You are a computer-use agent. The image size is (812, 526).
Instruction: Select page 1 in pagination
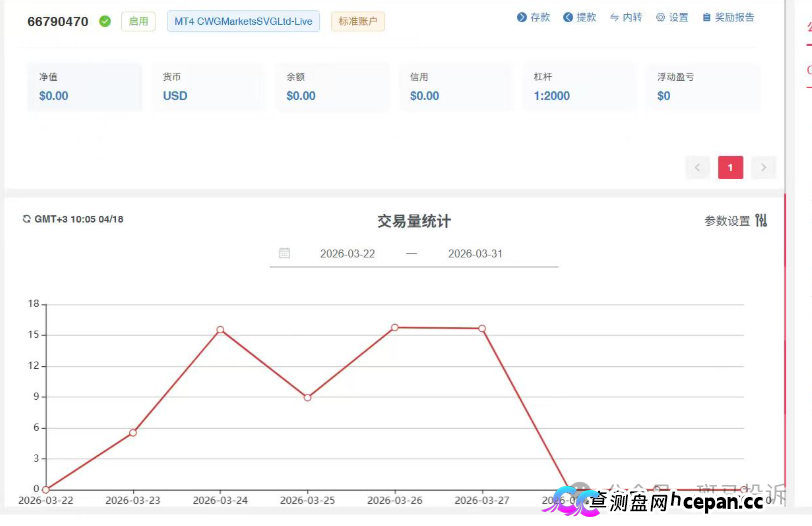[x=730, y=167]
